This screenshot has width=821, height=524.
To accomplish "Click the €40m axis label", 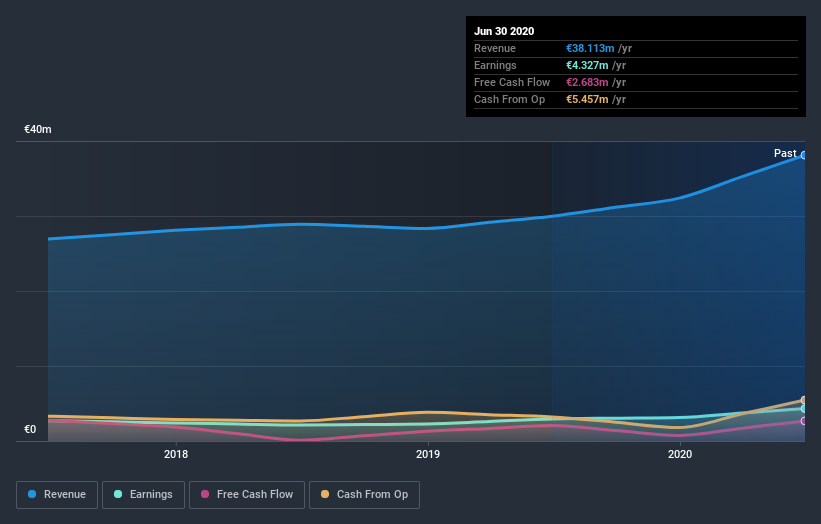I will (x=38, y=129).
